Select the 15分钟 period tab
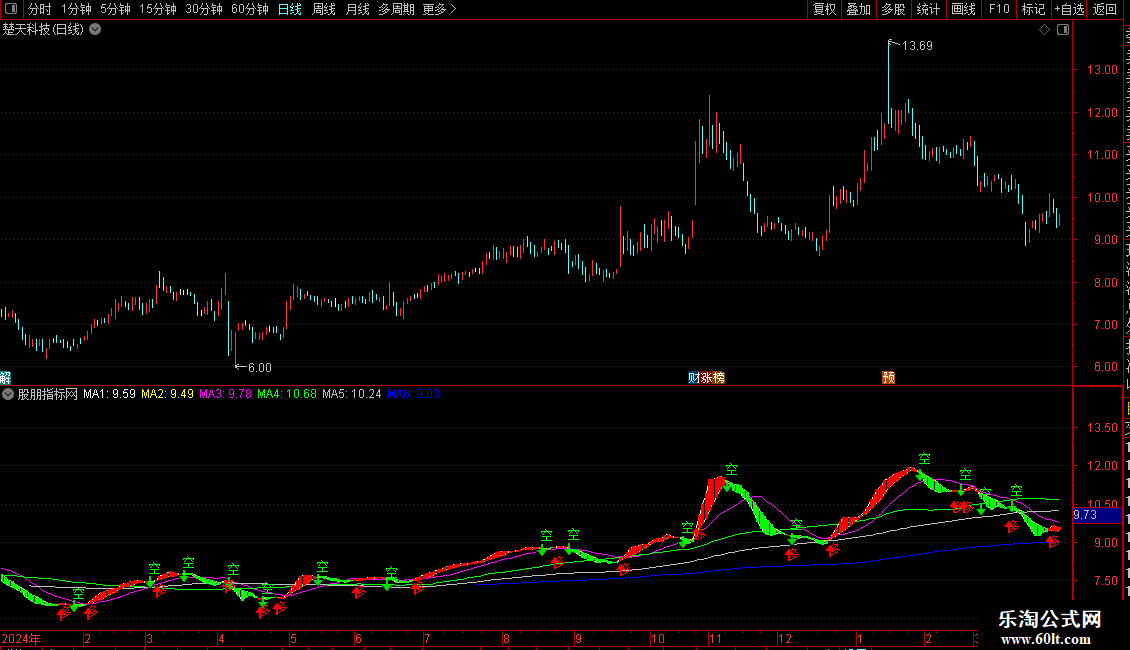 pyautogui.click(x=158, y=9)
